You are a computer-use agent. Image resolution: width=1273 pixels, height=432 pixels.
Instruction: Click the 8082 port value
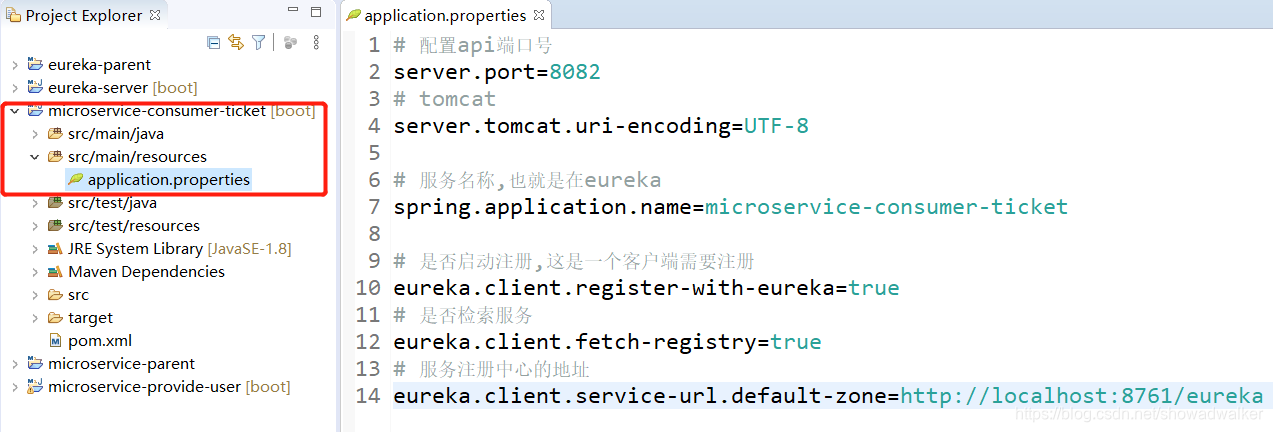tap(575, 72)
